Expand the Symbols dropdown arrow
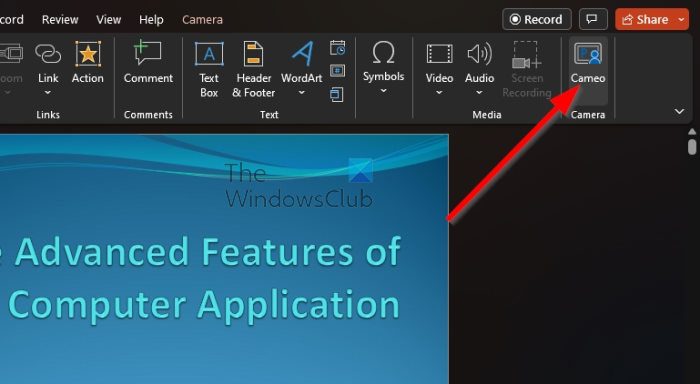Screen dimensions: 700x384 pos(383,91)
